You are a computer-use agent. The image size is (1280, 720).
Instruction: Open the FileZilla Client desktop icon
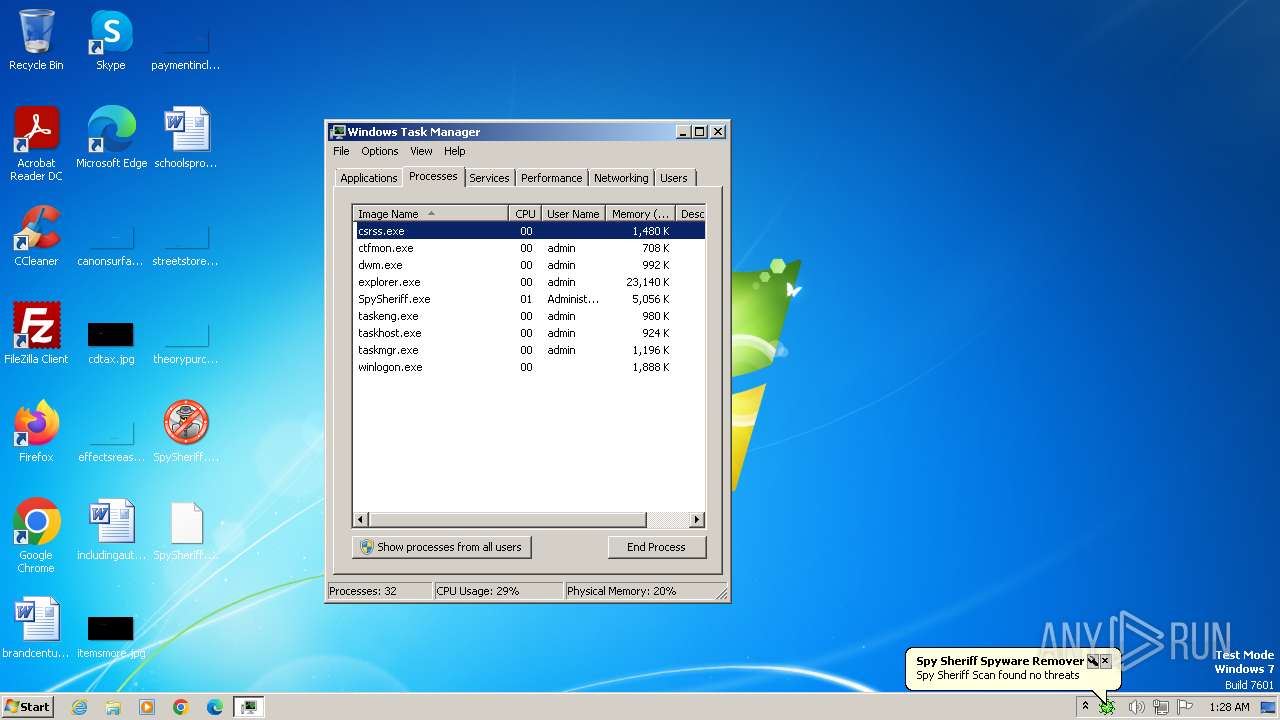[36, 334]
